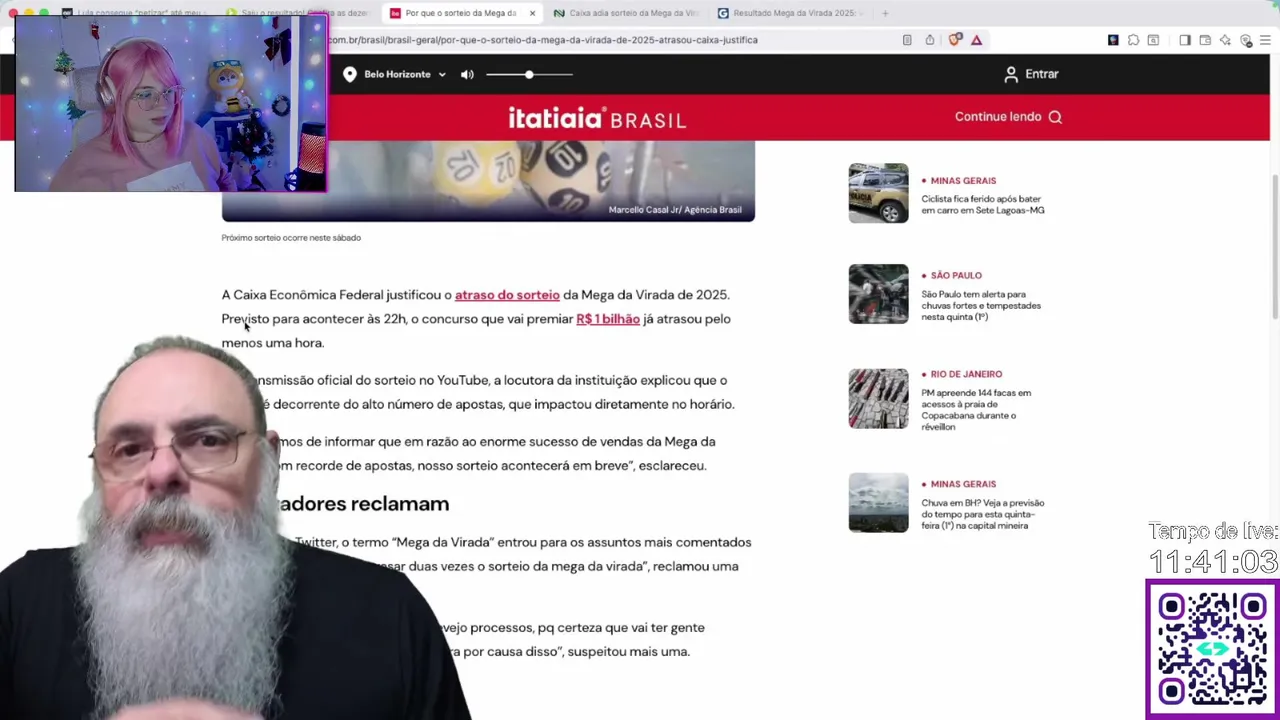This screenshot has height=720, width=1280.
Task: Click the 'RIO DE JANEIRO' category tag
Action: pos(966,374)
